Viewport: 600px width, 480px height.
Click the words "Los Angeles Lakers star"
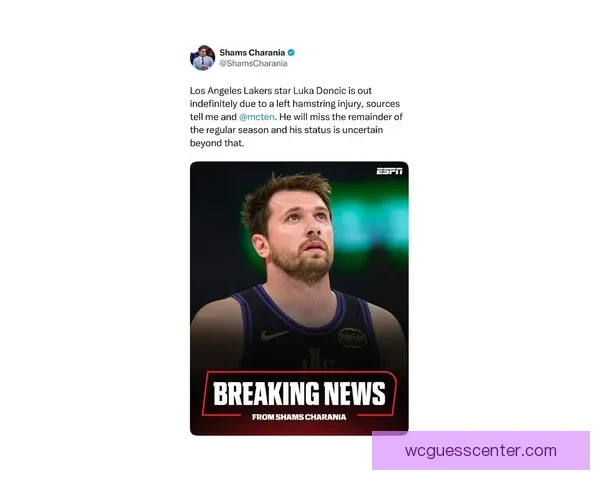click(240, 91)
